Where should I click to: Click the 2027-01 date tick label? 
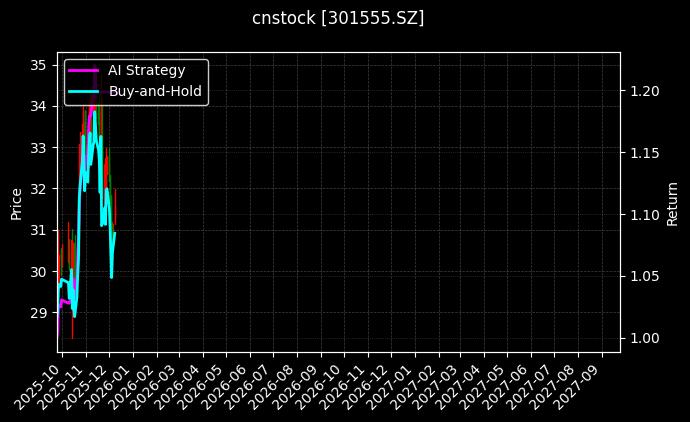click(x=391, y=388)
